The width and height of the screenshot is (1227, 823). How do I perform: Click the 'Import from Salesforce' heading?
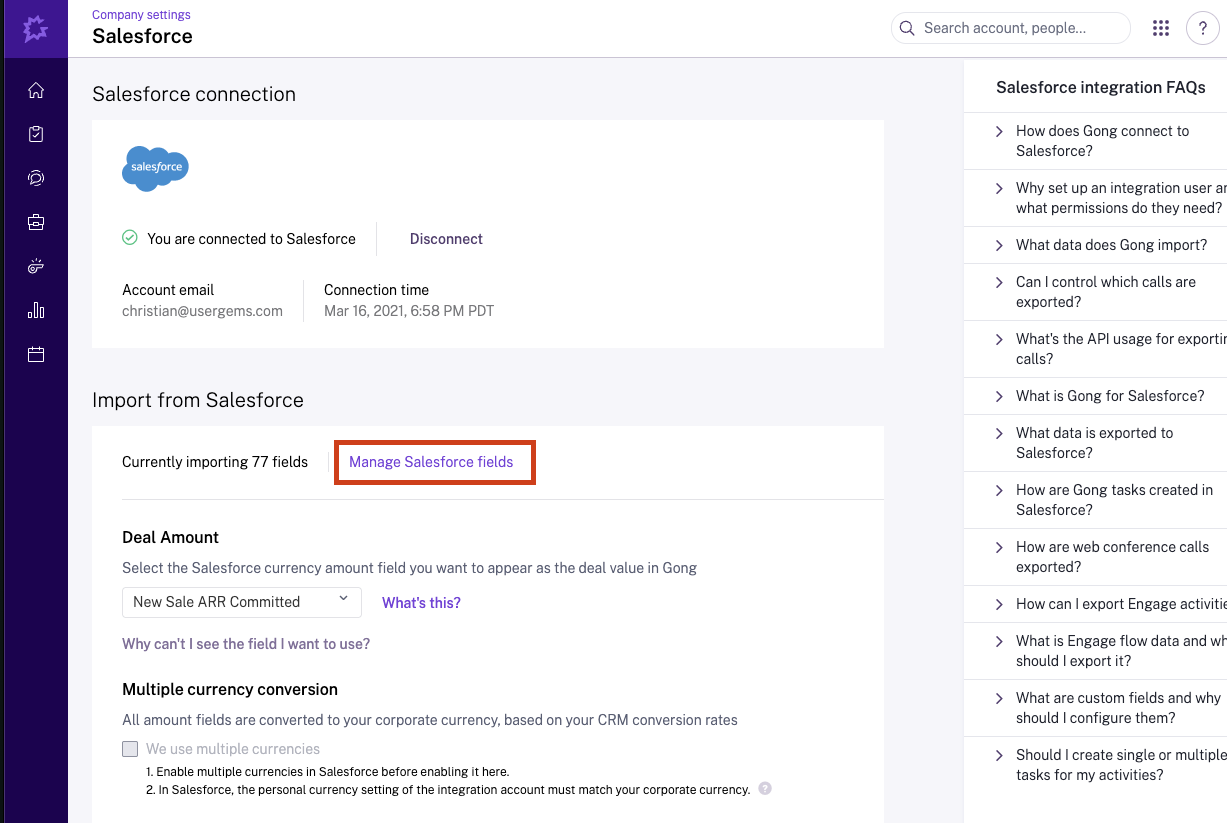coord(198,400)
